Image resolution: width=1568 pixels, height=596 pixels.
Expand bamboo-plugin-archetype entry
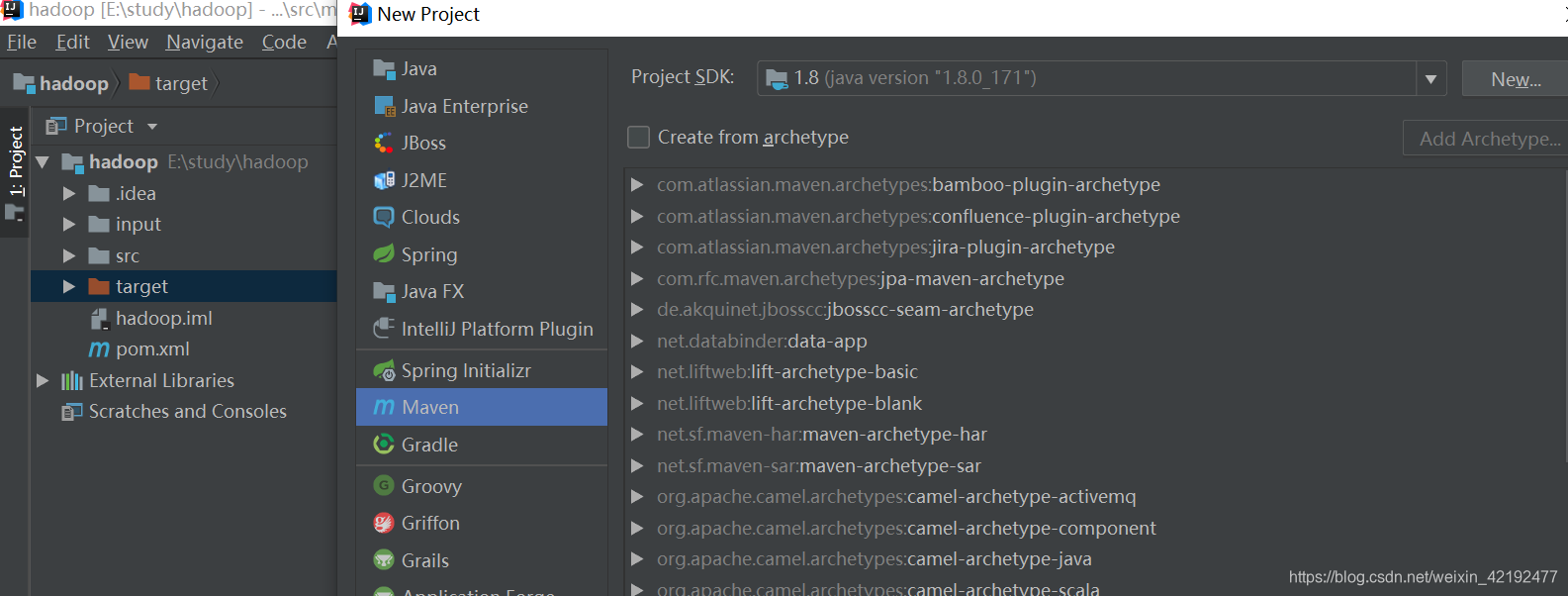(x=638, y=185)
